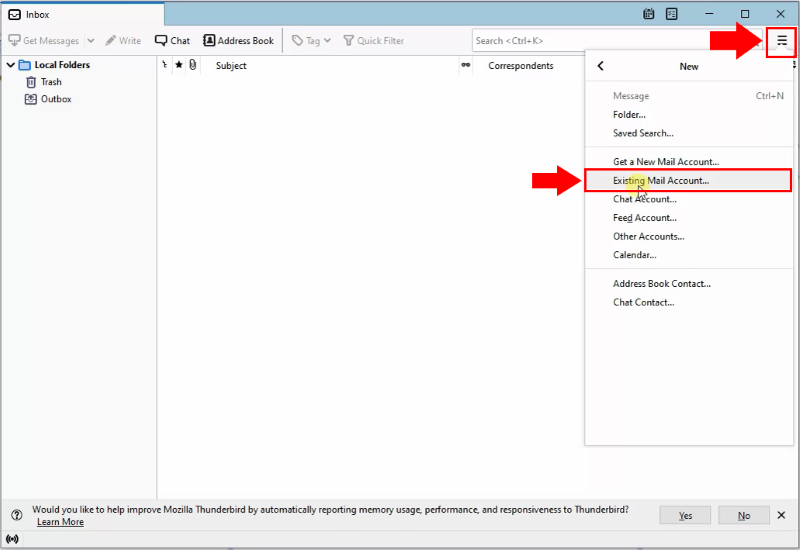Open the Tag dropdown
The image size is (800, 550).
click(x=311, y=40)
